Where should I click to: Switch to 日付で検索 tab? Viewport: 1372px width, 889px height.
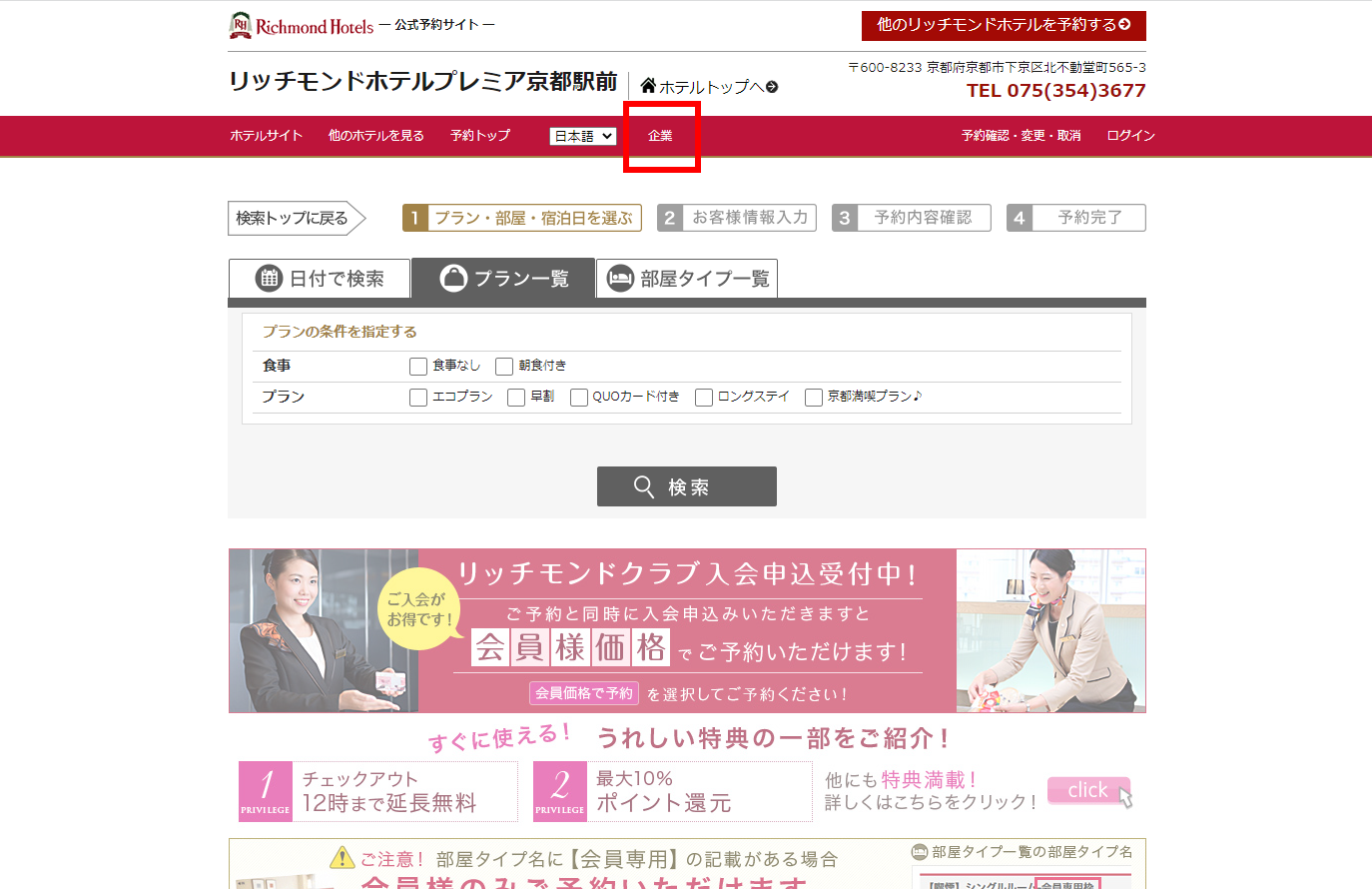(320, 279)
